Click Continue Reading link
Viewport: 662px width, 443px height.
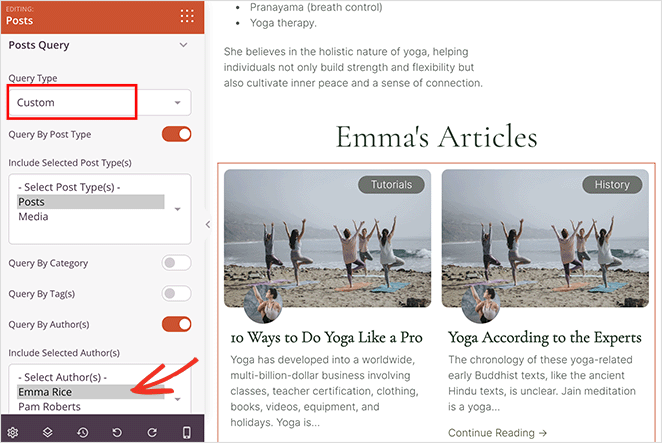[497, 433]
